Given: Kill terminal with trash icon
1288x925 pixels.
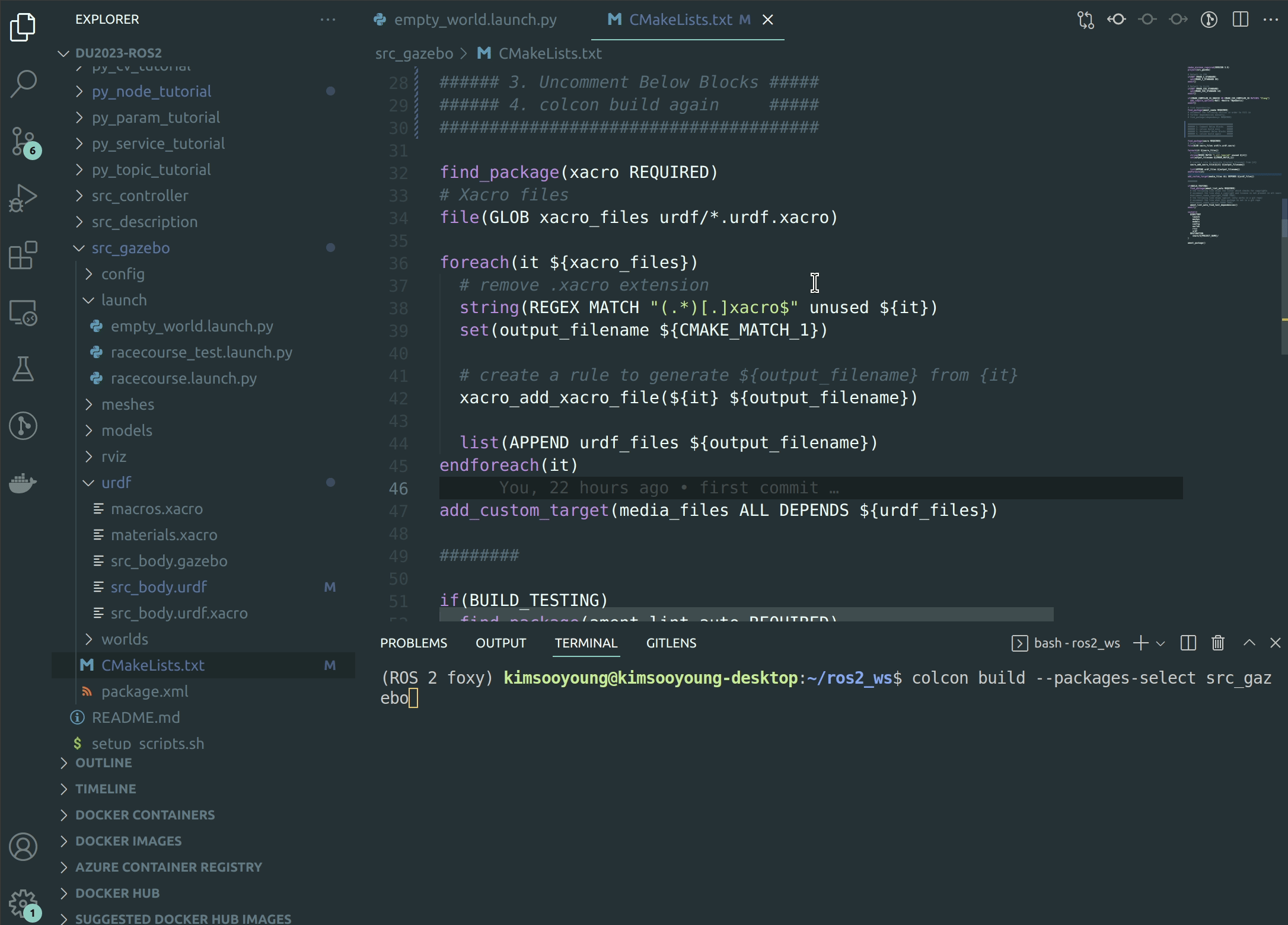Looking at the screenshot, I should (x=1218, y=643).
